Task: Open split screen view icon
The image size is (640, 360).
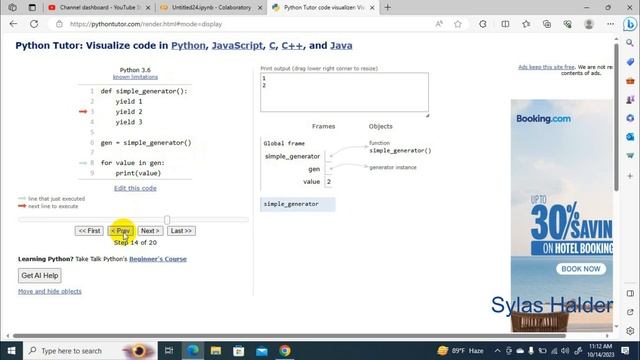Action: [x=505, y=24]
